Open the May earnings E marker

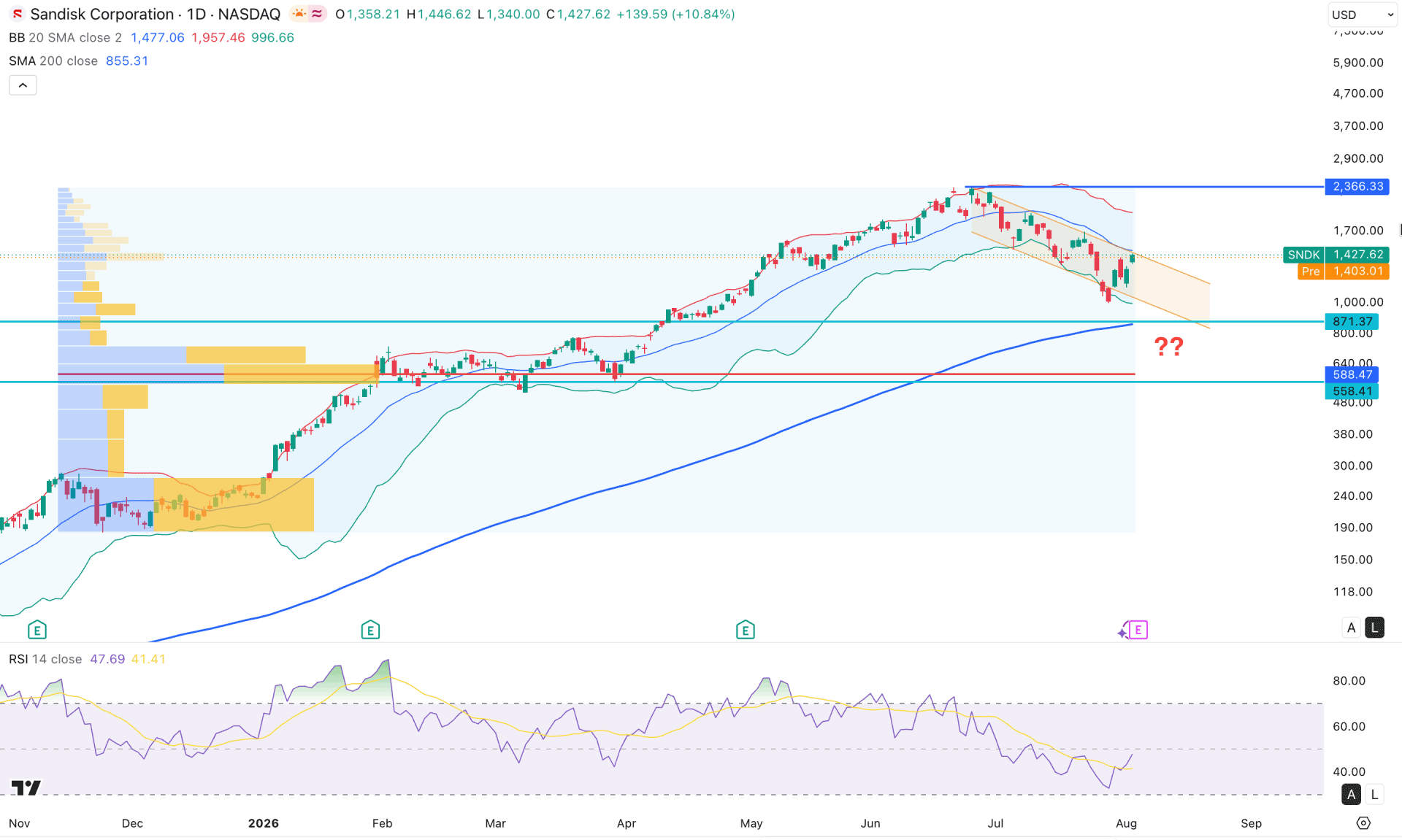[x=746, y=630]
